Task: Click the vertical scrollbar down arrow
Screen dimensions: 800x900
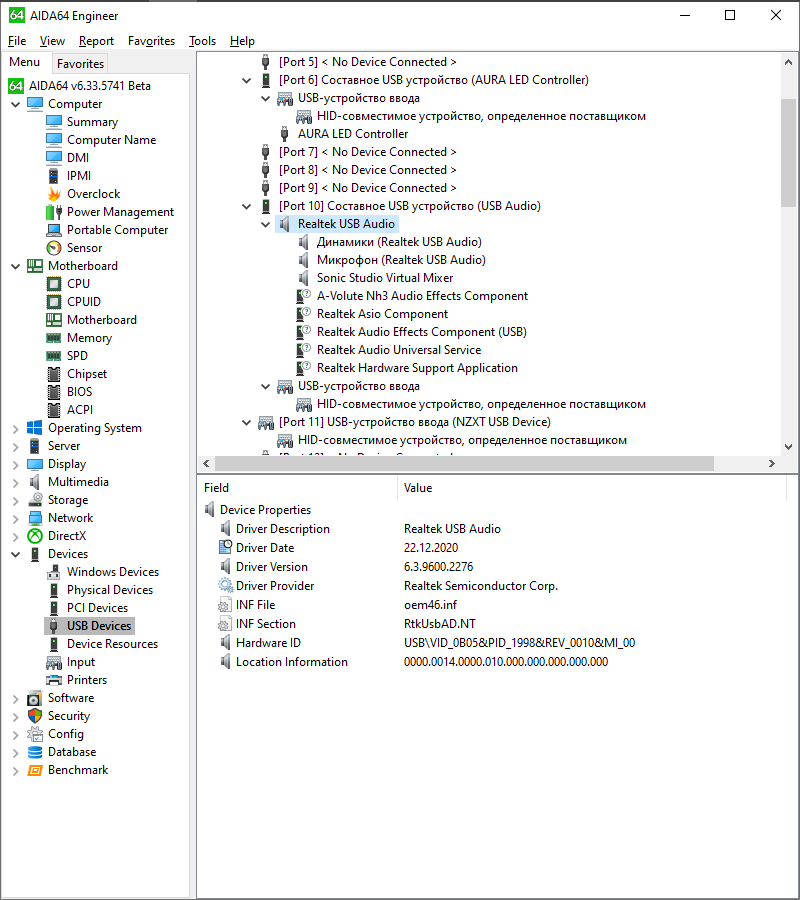Action: click(x=788, y=447)
